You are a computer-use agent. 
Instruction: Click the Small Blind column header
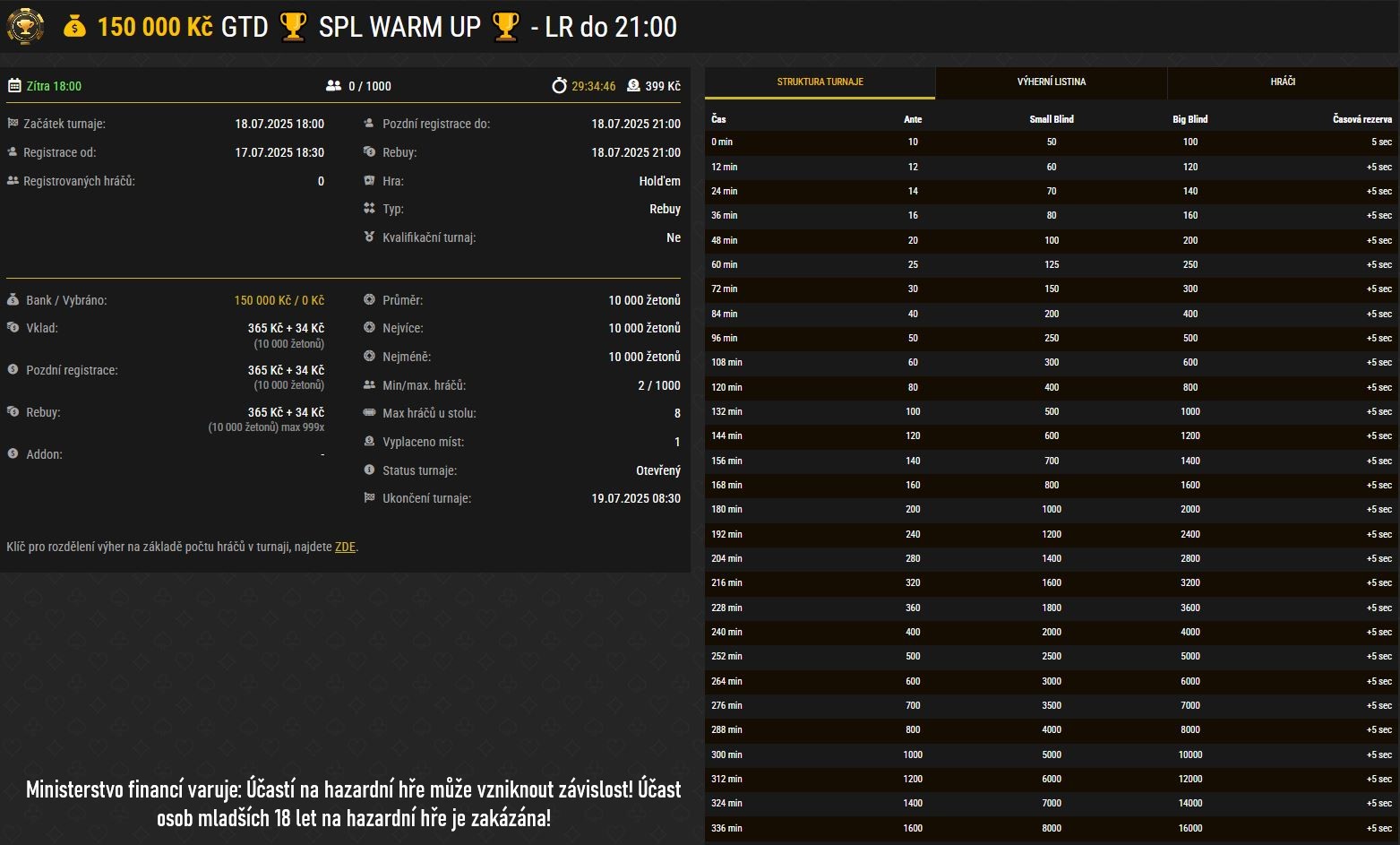click(x=1051, y=119)
